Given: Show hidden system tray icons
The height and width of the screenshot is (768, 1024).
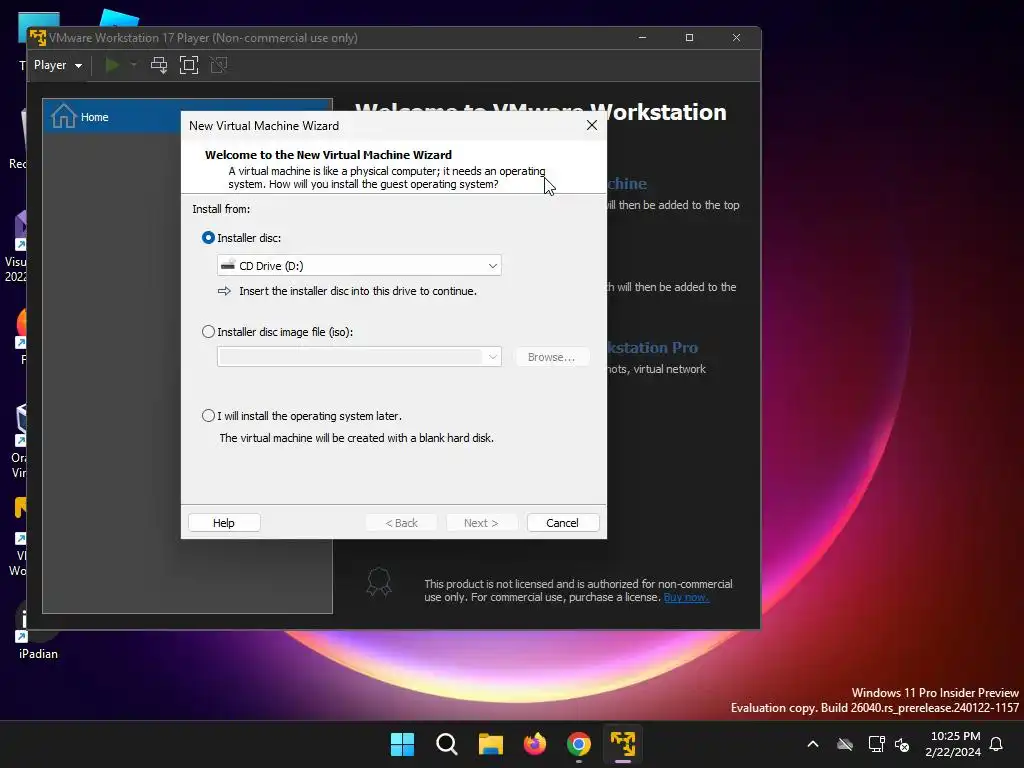Looking at the screenshot, I should (813, 744).
